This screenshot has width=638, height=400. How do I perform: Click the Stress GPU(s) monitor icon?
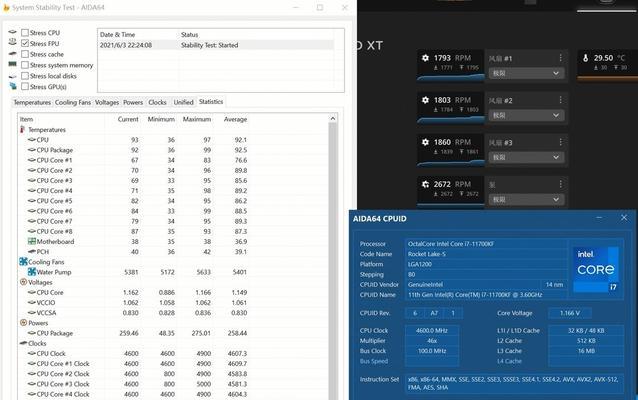click(13, 86)
